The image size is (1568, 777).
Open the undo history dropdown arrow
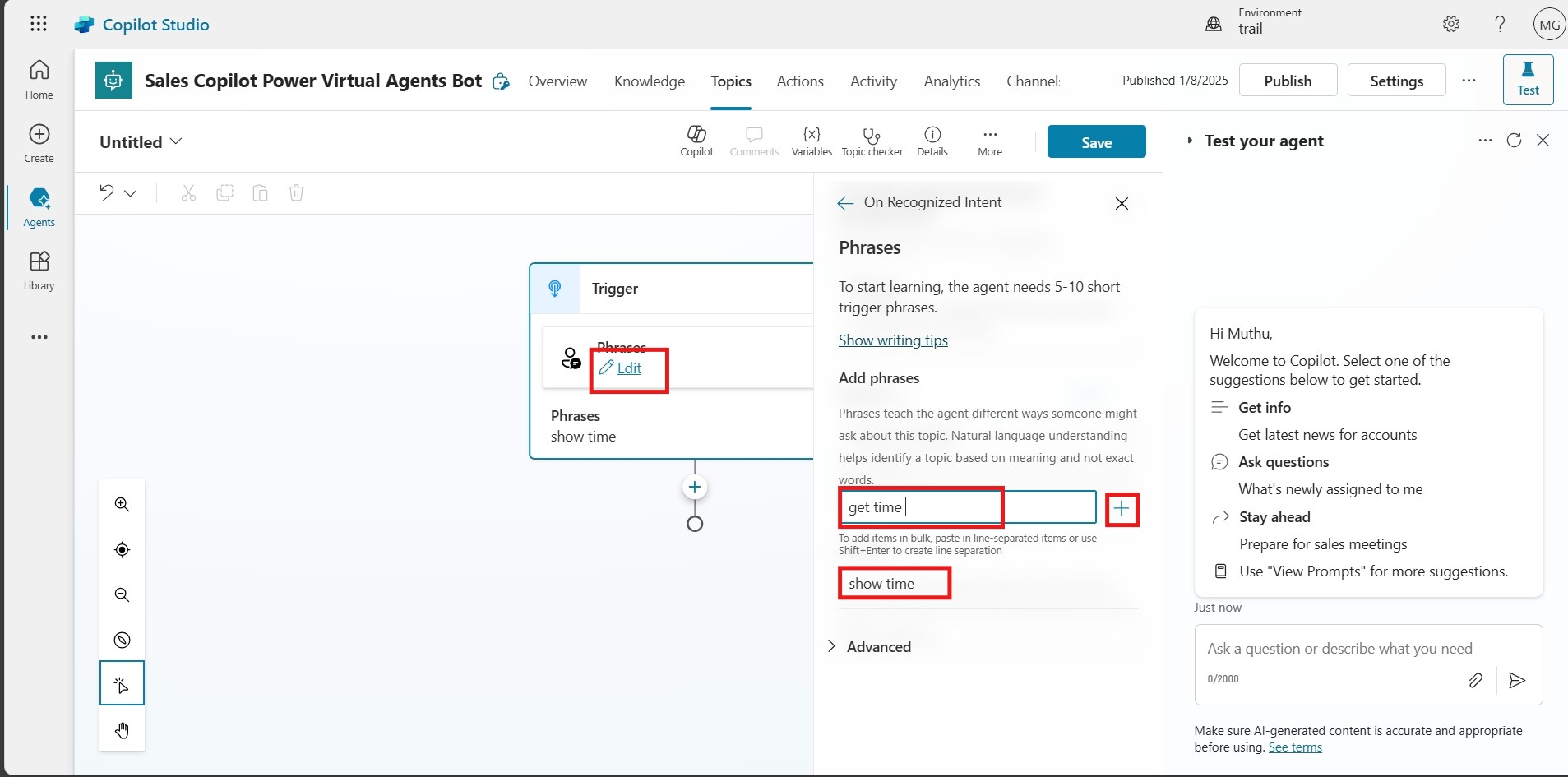pos(131,193)
